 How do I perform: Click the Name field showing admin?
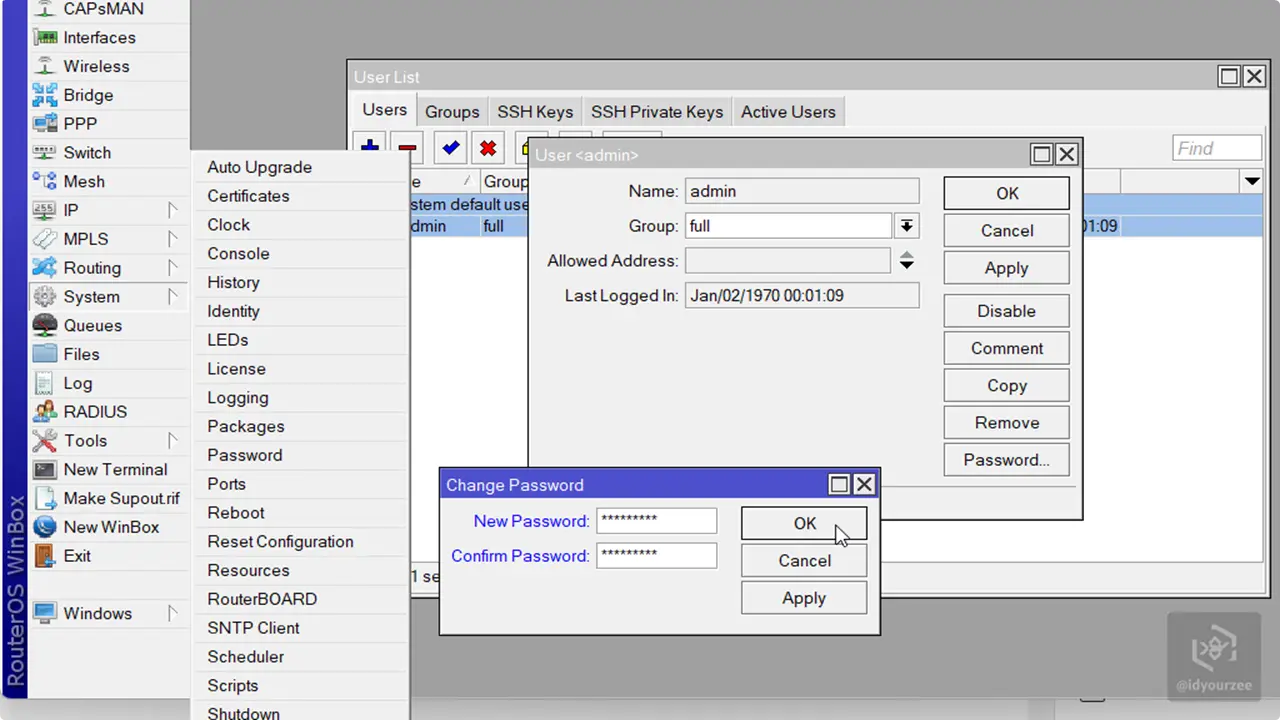802,191
